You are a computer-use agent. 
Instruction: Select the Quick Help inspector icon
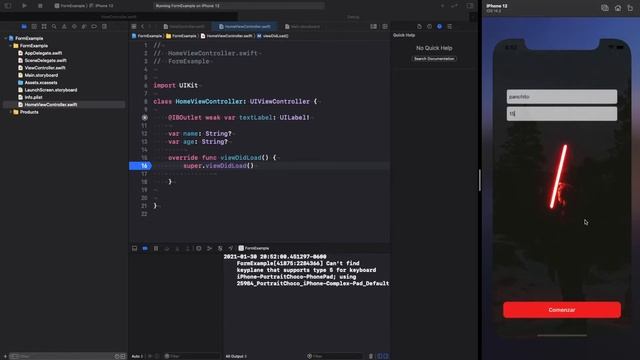click(440, 27)
